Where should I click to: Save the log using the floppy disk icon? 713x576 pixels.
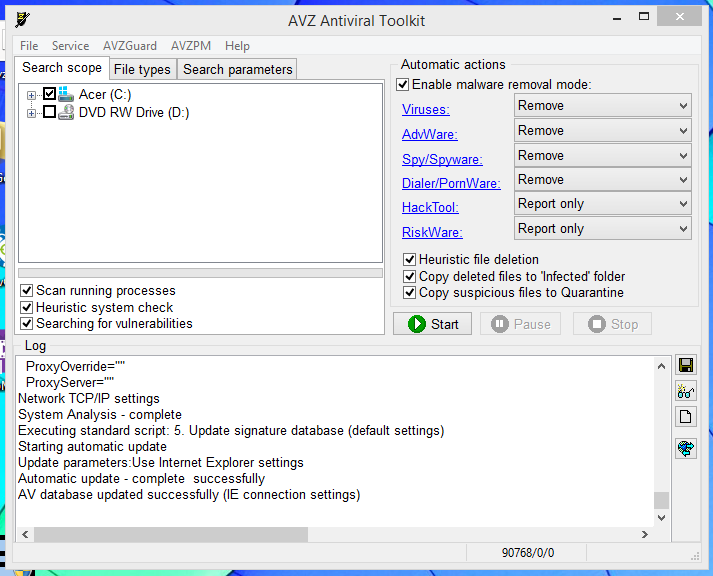[x=686, y=365]
